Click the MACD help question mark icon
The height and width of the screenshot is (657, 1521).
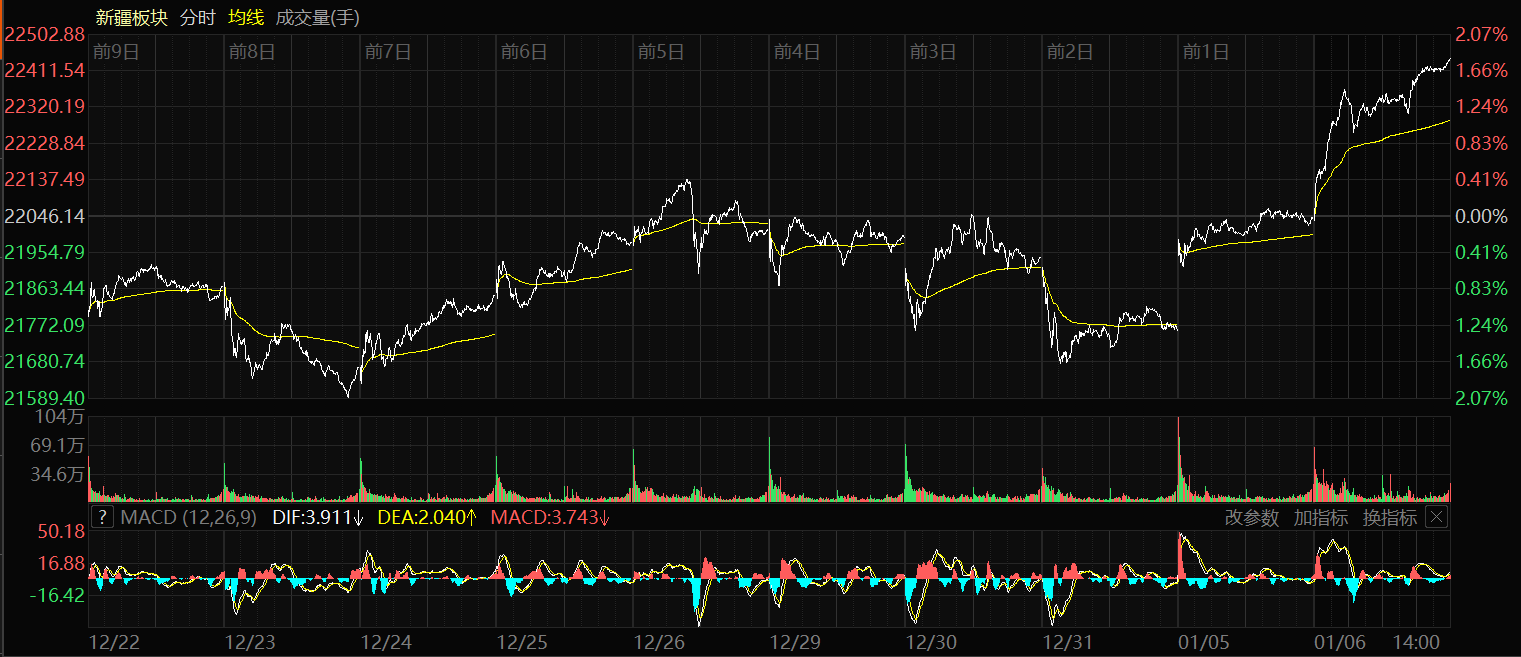(102, 517)
